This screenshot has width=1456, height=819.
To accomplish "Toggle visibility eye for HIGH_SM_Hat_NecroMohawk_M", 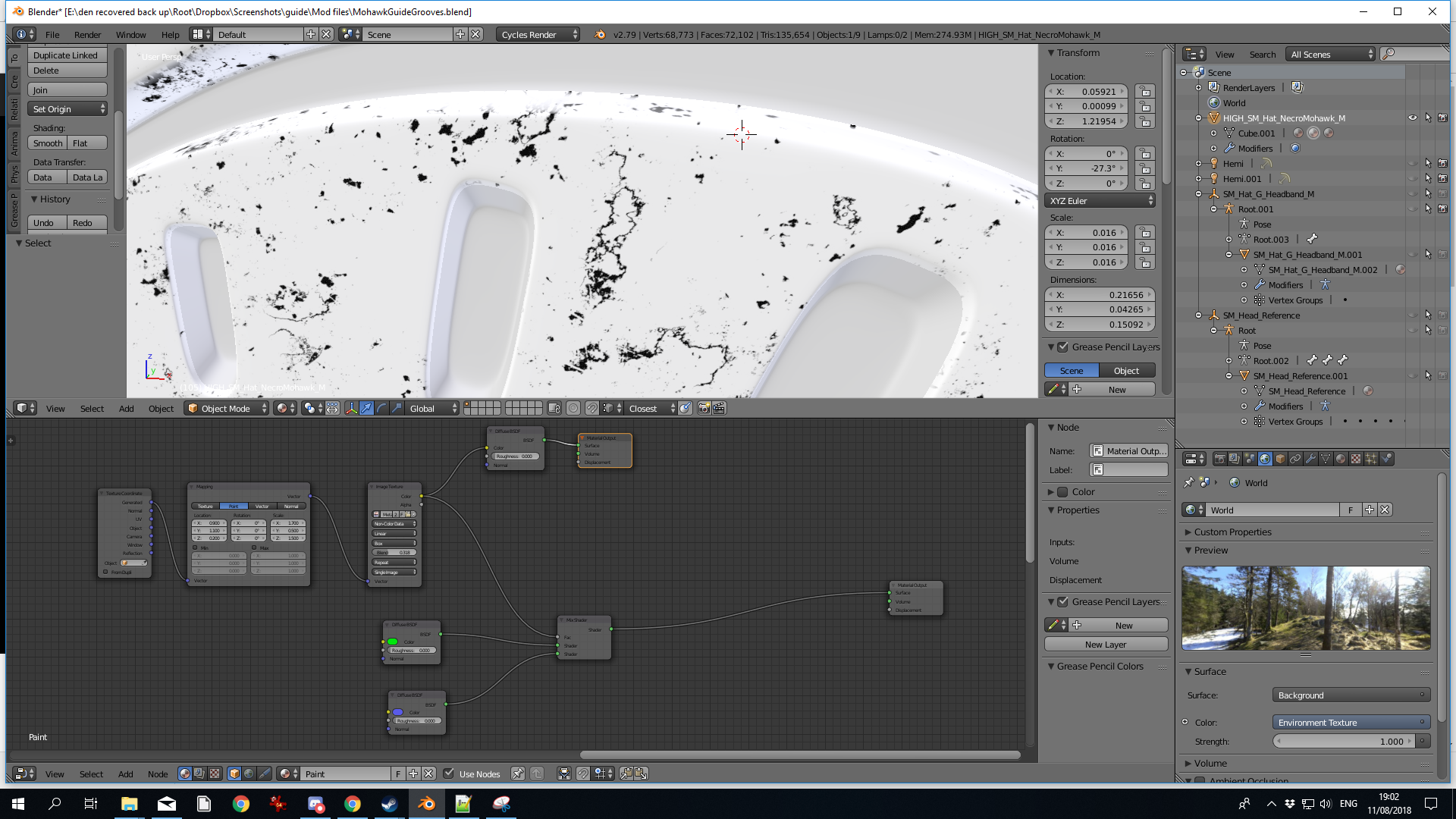I will click(1412, 118).
